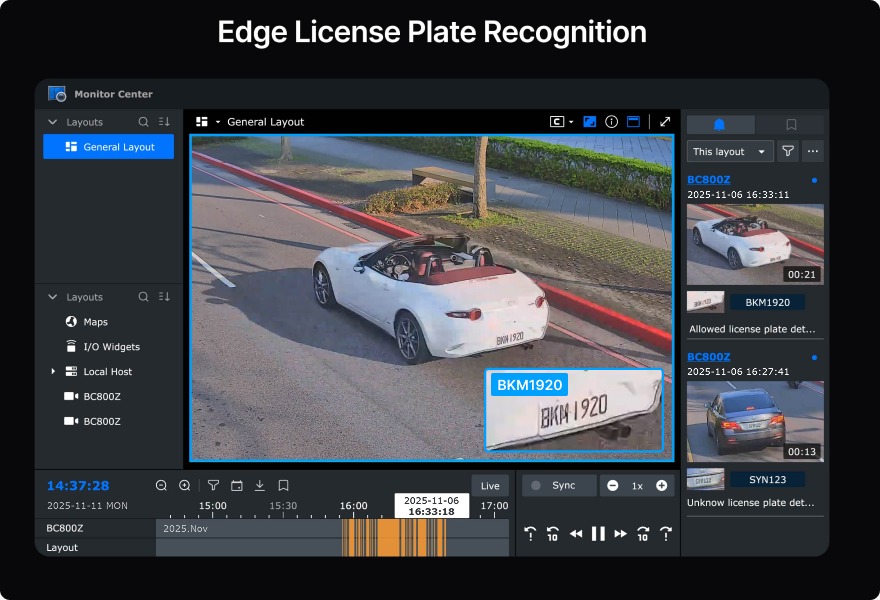The height and width of the screenshot is (600, 880).
Task: Toggle the blue picture overlay icon
Action: pos(590,122)
